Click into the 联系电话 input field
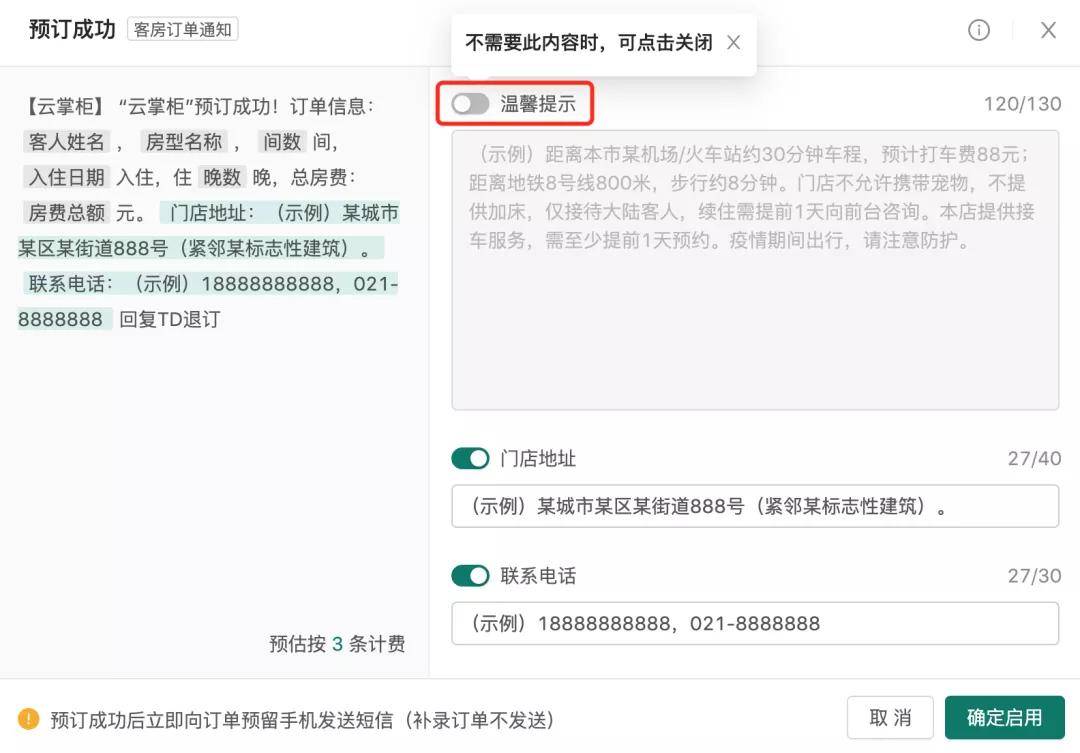Viewport: 1080px width, 753px height. point(755,623)
